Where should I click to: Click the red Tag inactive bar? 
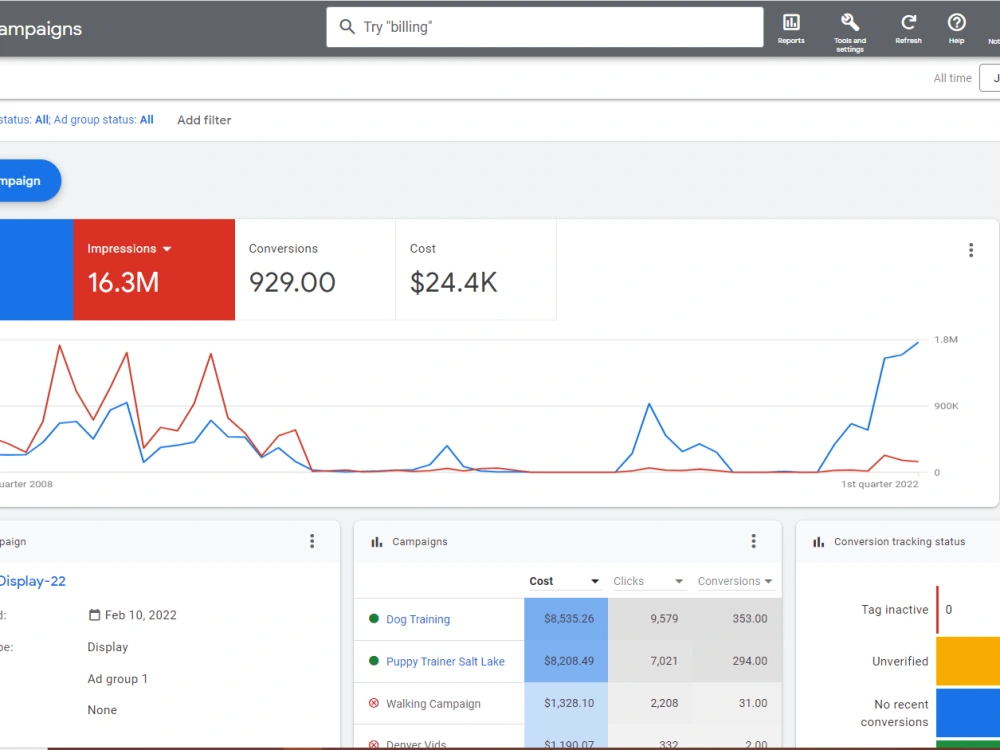point(937,610)
